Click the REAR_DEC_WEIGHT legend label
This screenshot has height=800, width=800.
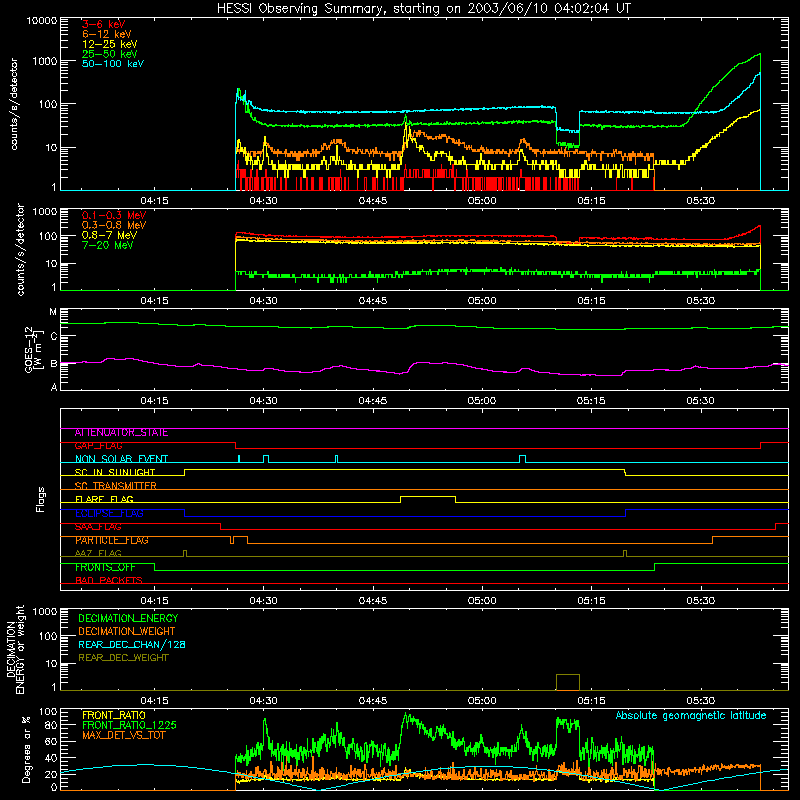[123, 658]
